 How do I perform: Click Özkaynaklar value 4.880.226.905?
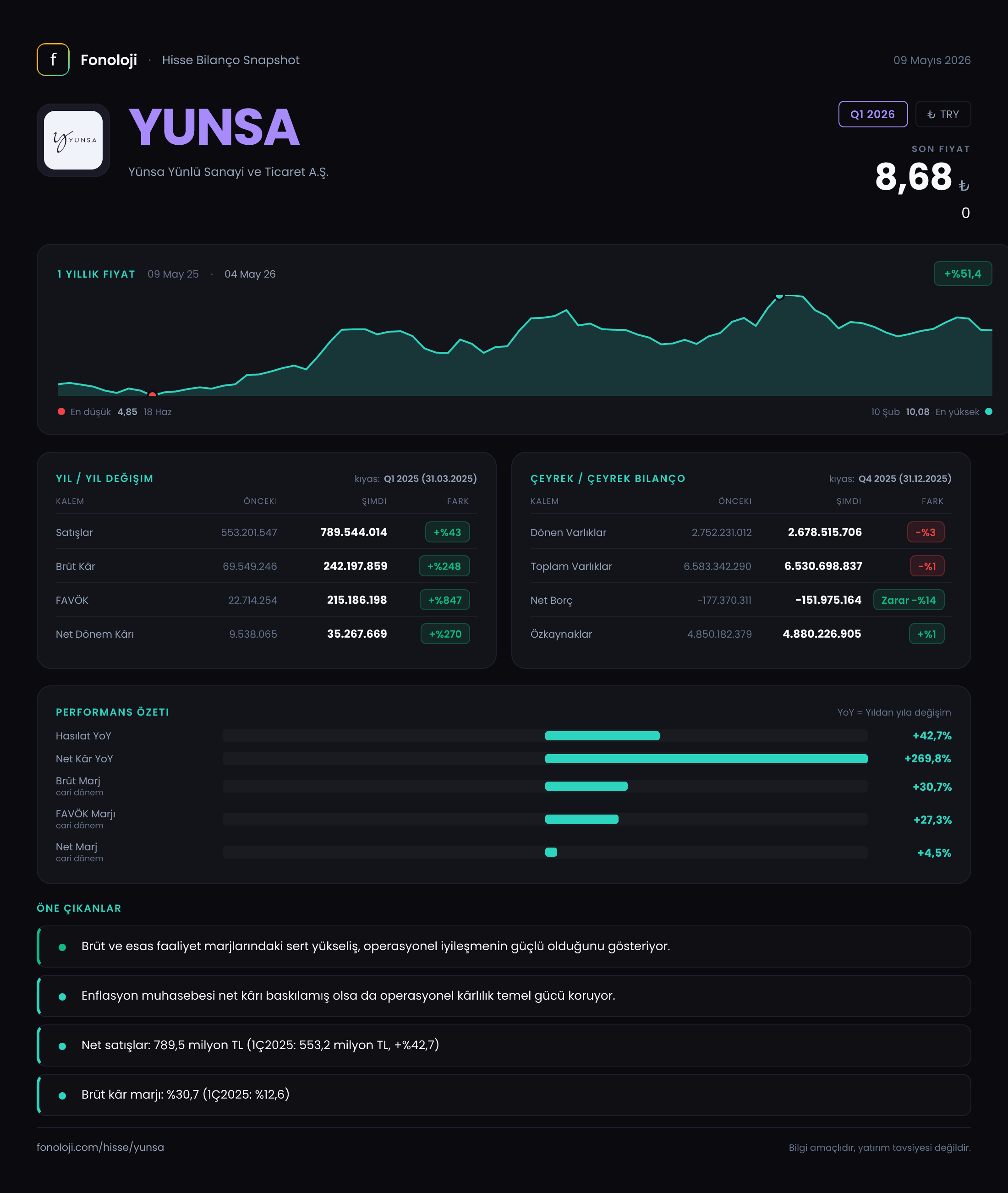click(x=822, y=634)
